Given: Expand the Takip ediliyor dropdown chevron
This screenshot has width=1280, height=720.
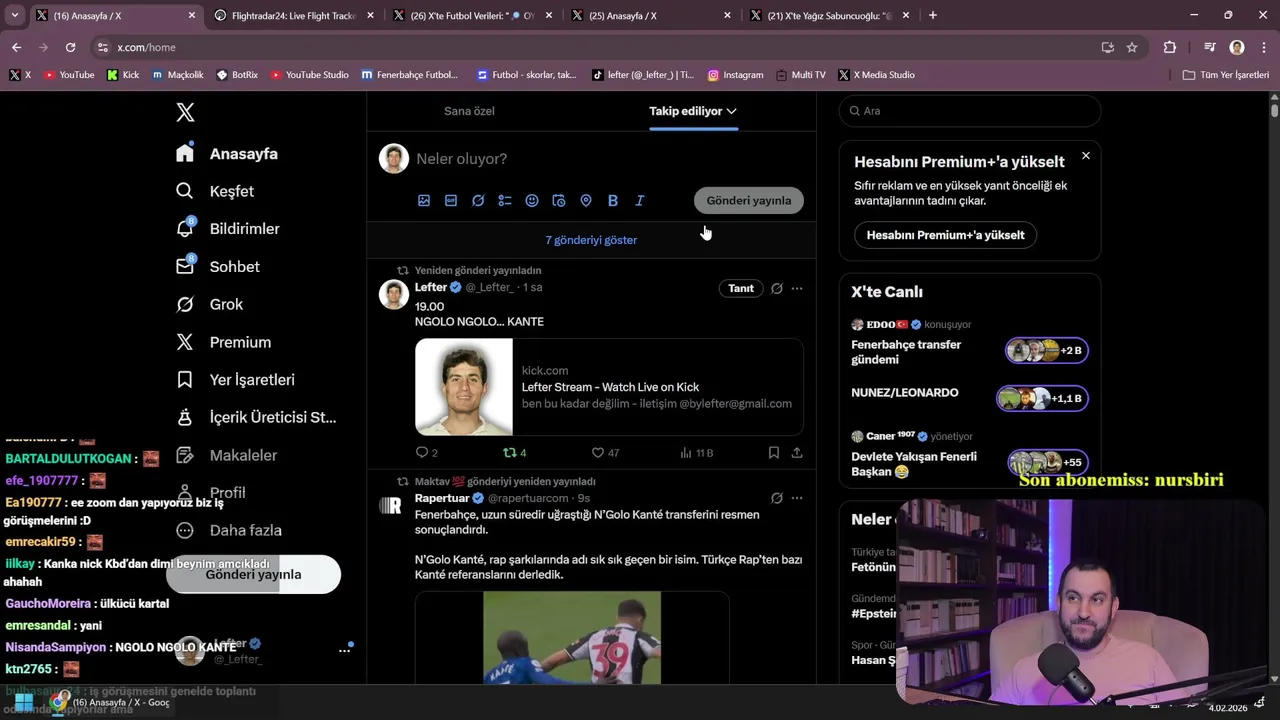Looking at the screenshot, I should pos(732,111).
